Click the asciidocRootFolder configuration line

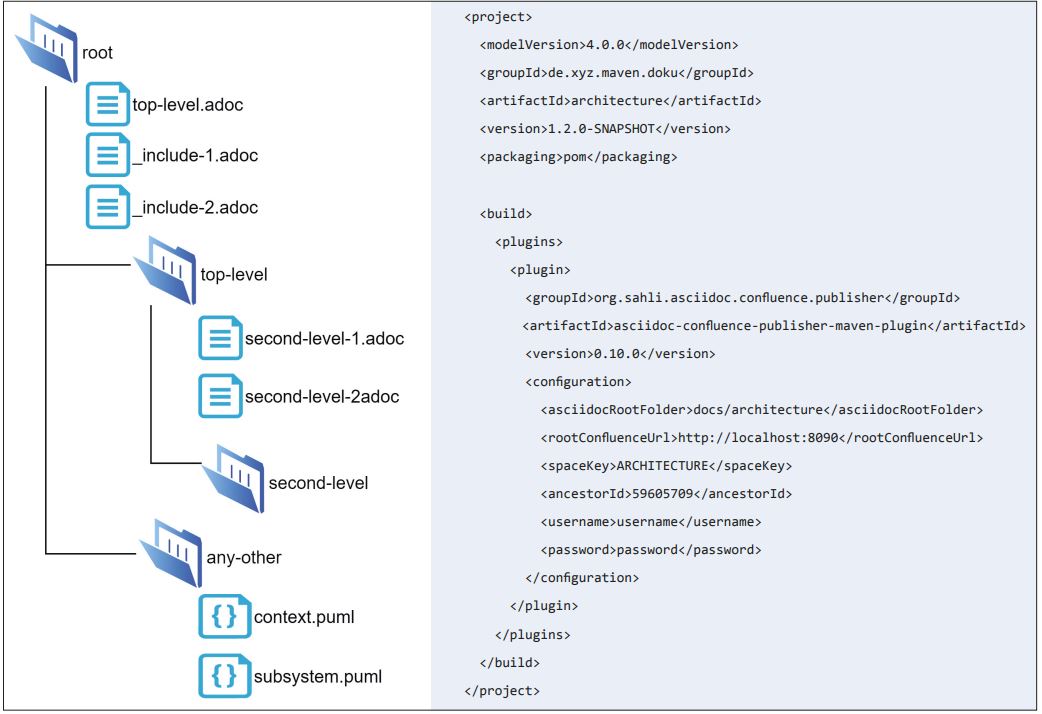(761, 410)
